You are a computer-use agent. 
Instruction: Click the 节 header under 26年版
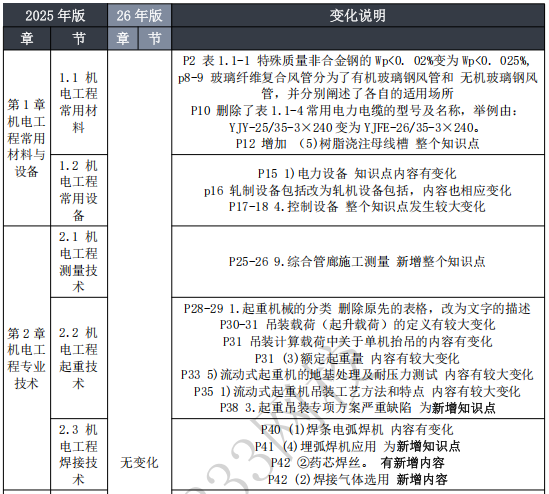[x=155, y=39]
